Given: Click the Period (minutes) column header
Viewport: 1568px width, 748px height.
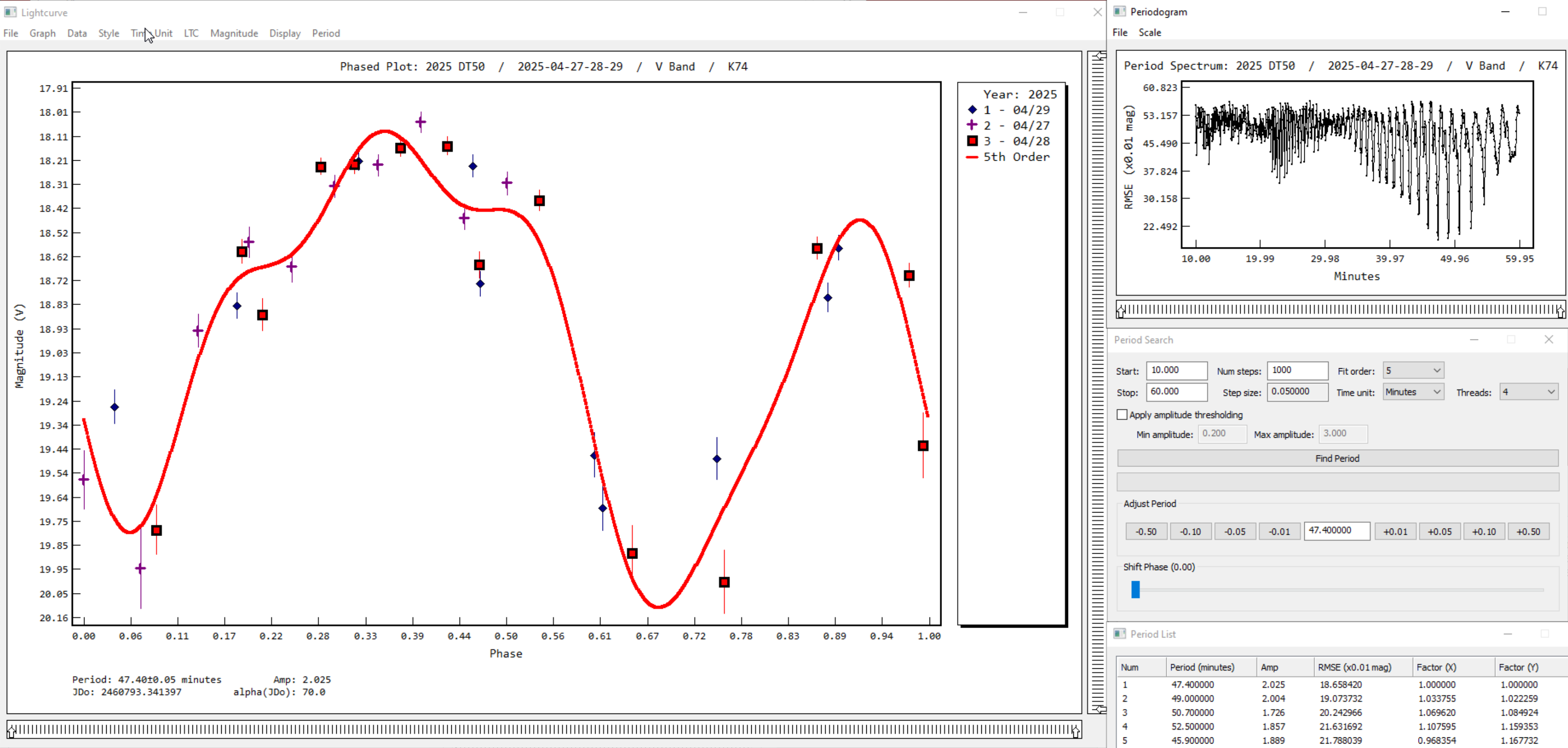Looking at the screenshot, I should 1211,667.
